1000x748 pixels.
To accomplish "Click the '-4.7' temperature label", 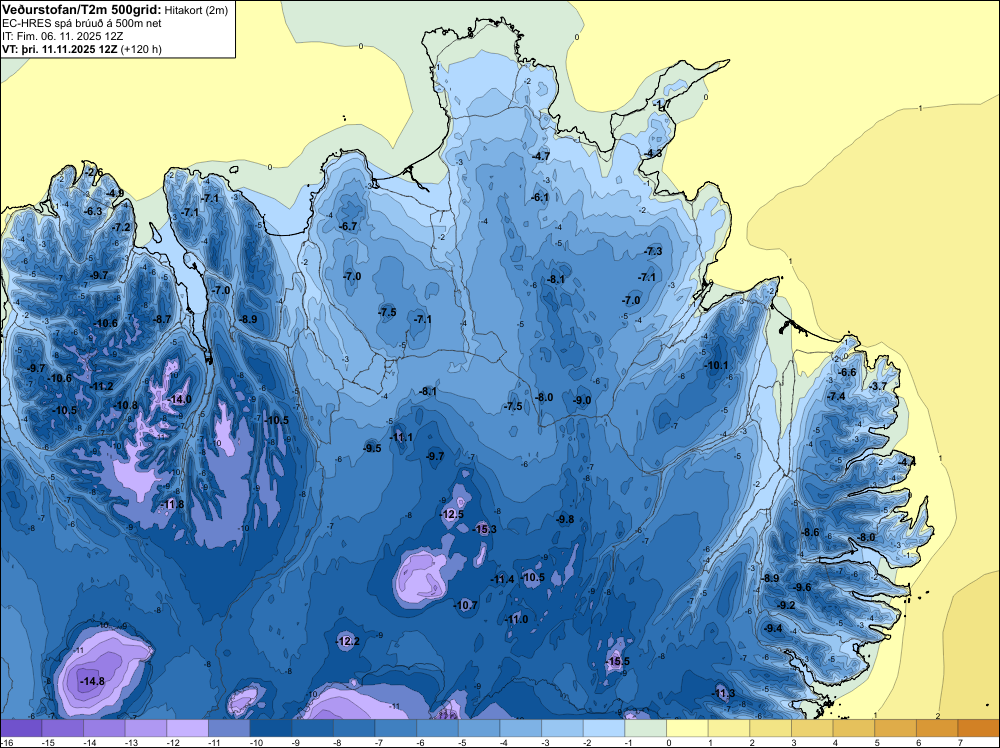I will pos(541,156).
